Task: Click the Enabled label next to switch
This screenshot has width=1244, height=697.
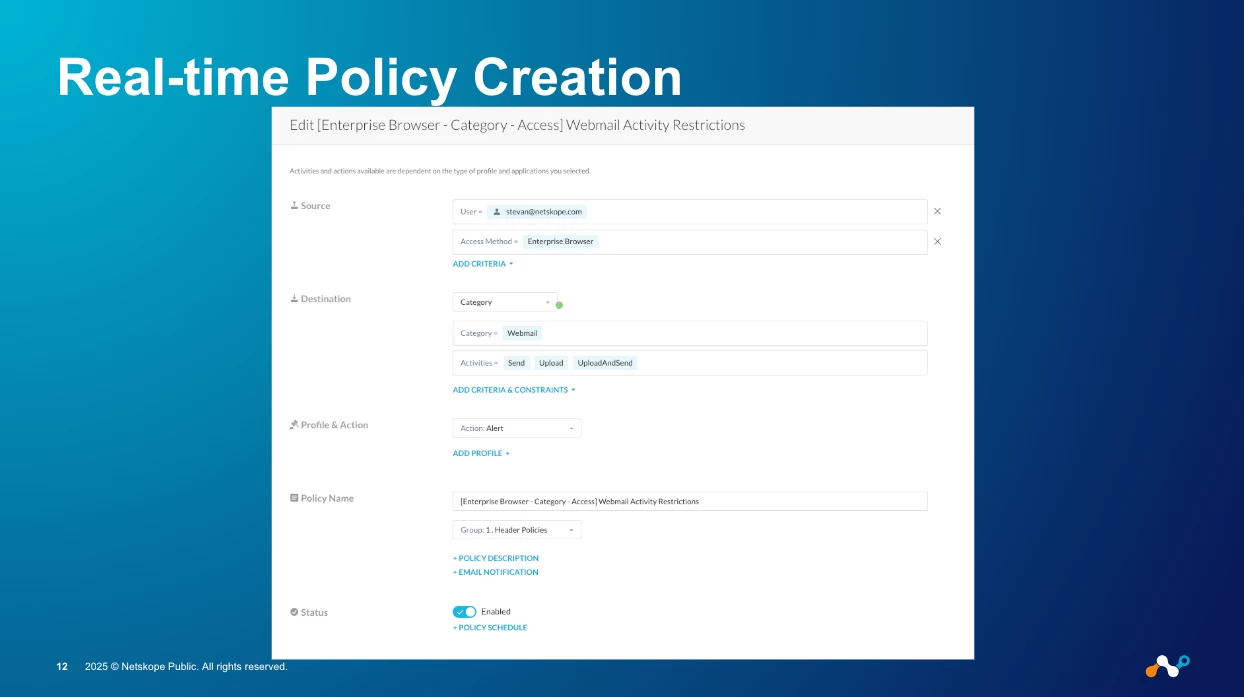Action: point(496,612)
